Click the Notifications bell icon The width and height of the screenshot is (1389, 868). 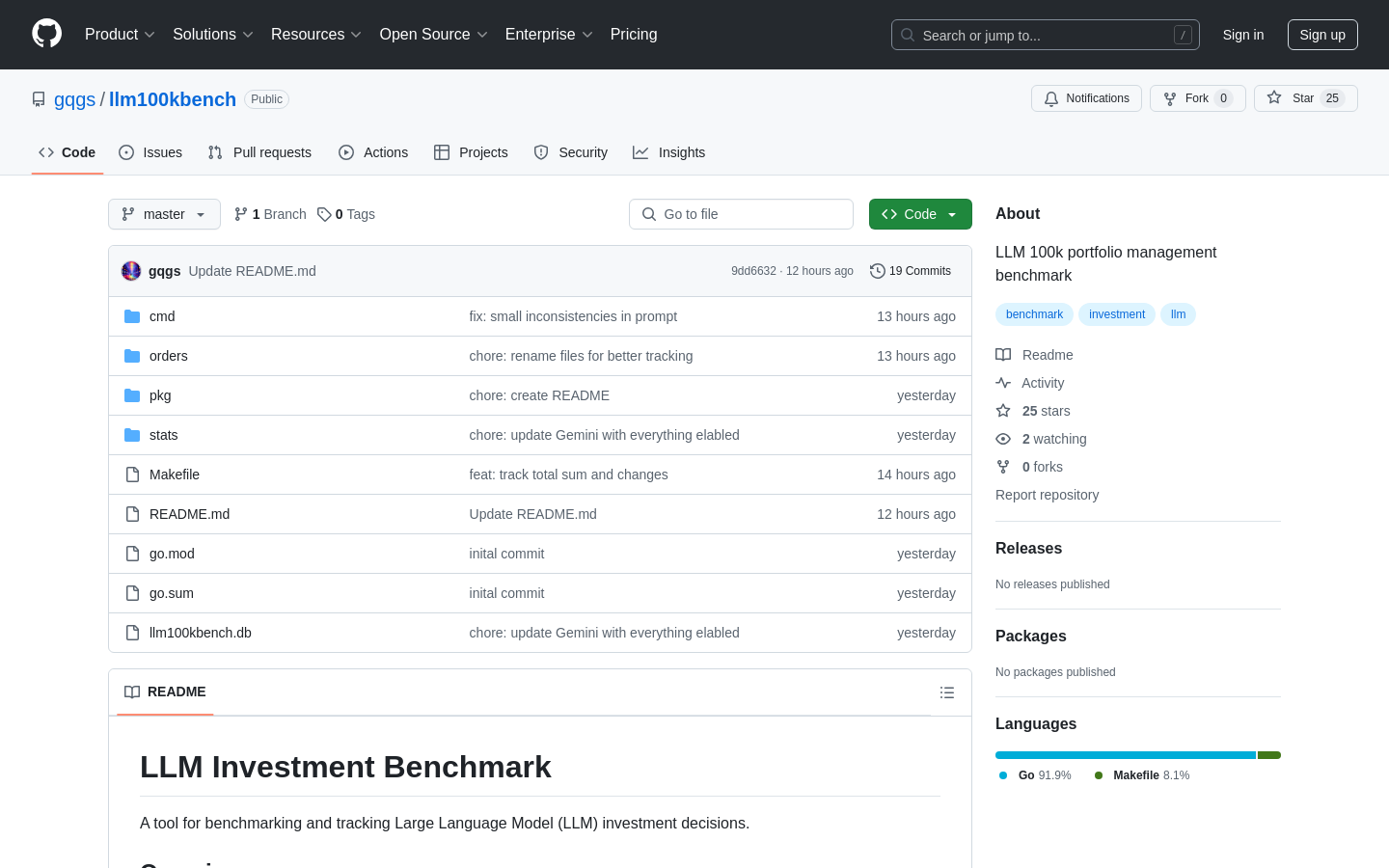(1051, 98)
